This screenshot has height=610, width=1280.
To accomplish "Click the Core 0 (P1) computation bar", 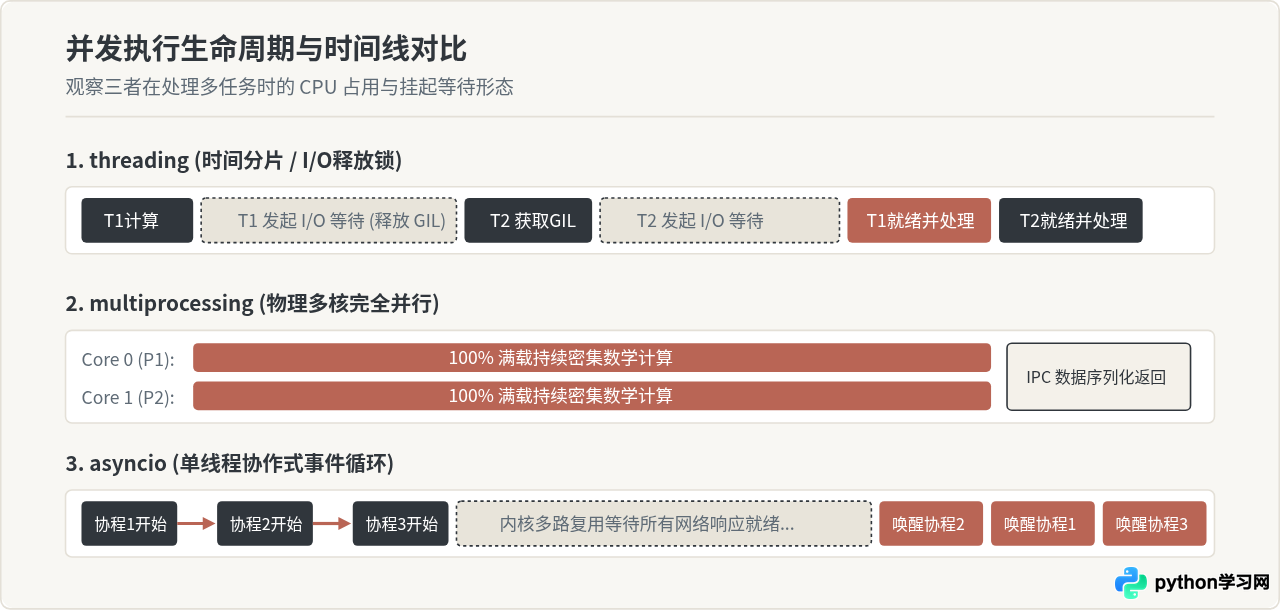I will click(592, 358).
